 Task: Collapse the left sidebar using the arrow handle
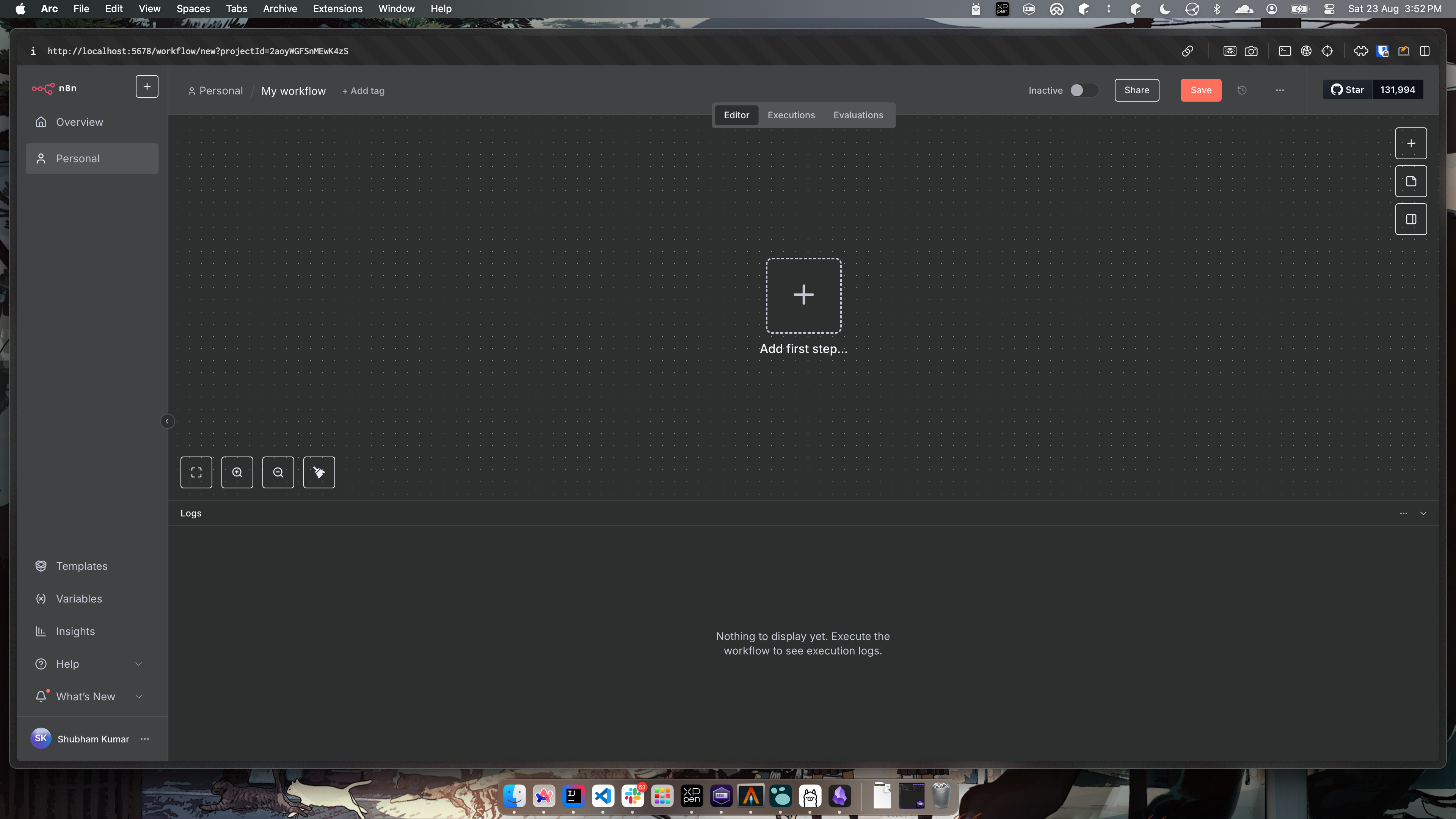(x=167, y=420)
